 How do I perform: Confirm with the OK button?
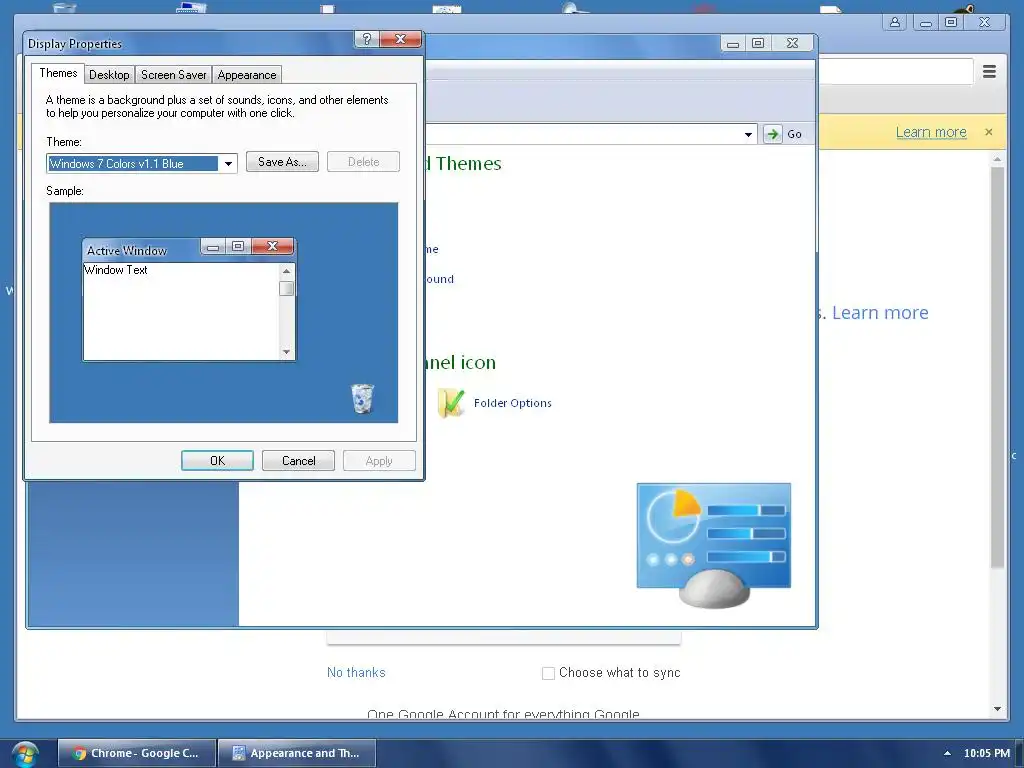tap(217, 460)
